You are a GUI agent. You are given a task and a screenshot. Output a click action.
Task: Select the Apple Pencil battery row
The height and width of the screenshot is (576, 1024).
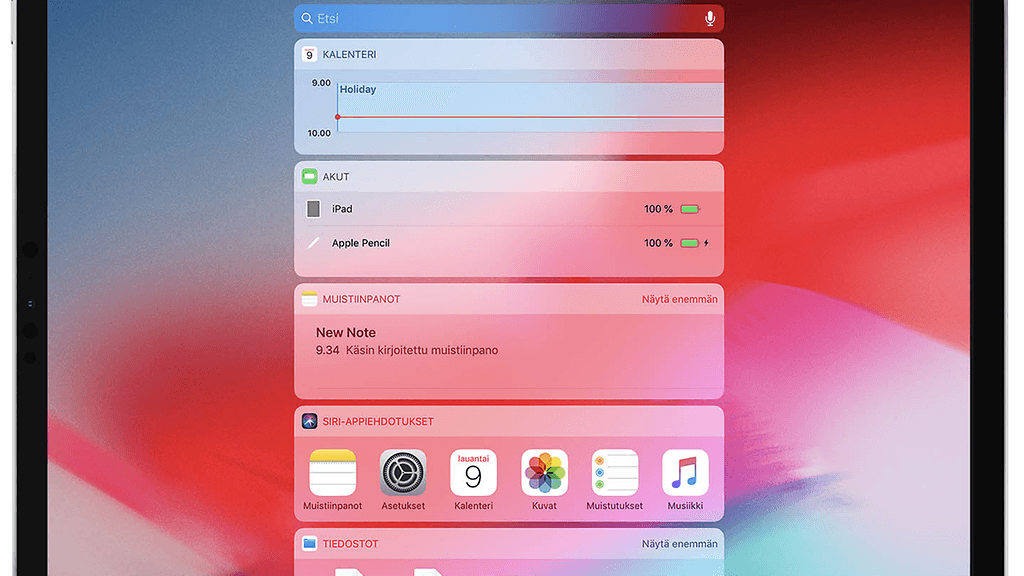tap(508, 243)
